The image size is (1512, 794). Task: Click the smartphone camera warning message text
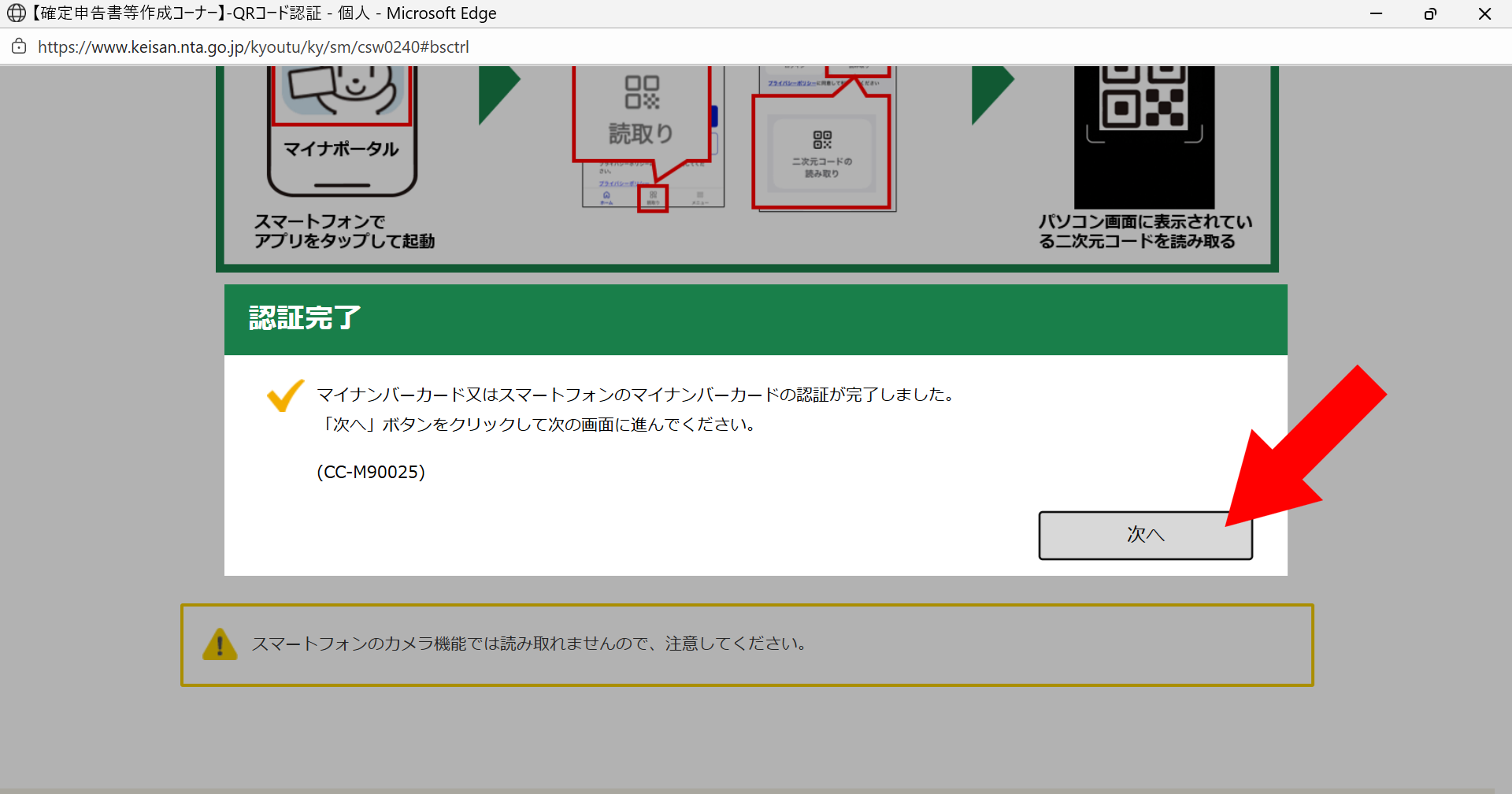[x=529, y=644]
